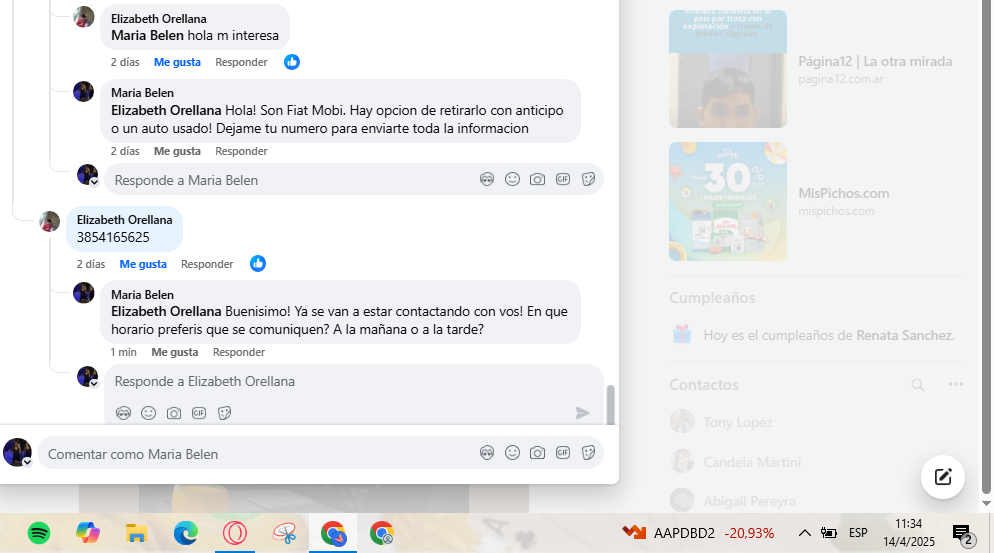The height and width of the screenshot is (553, 994).
Task: Toggle Me gusta on hola m interesa comment
Action: tap(178, 62)
